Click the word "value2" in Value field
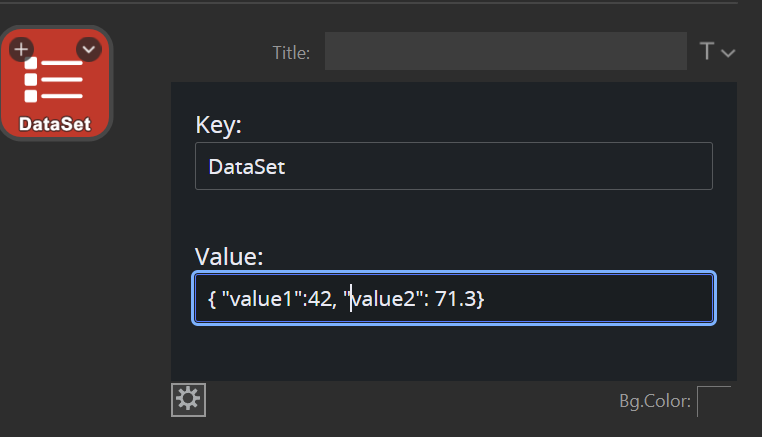The width and height of the screenshot is (762, 437). tap(384, 298)
